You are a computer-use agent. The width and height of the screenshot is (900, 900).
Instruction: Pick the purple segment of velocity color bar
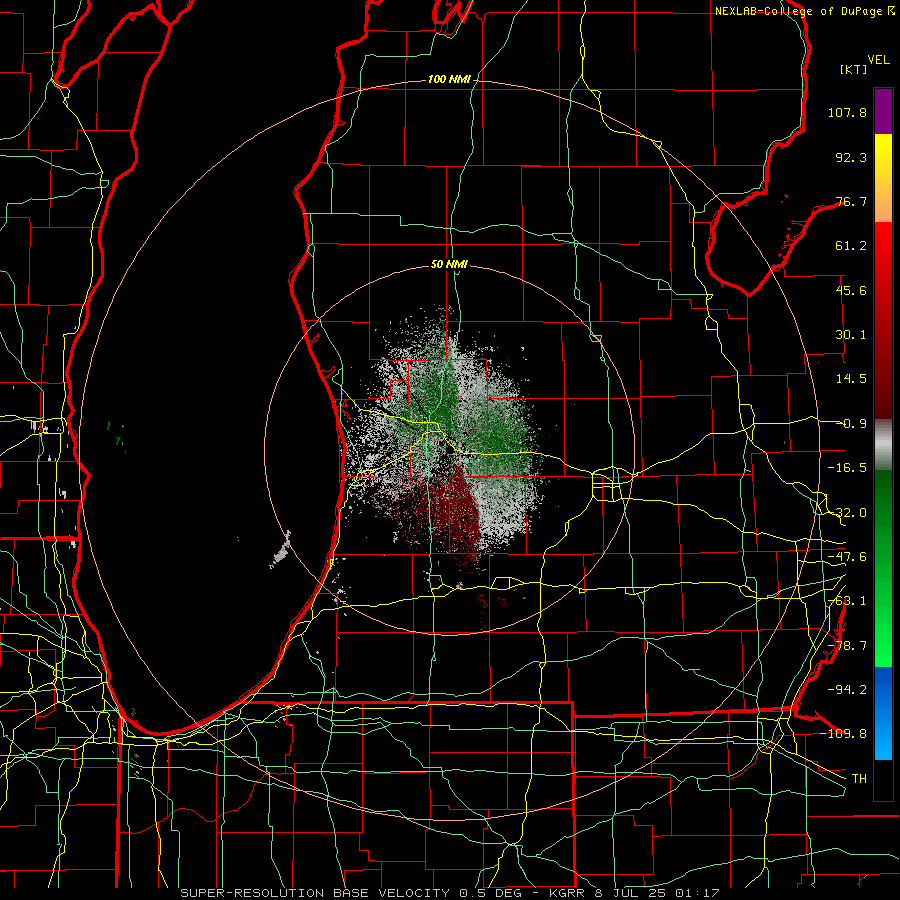click(883, 112)
